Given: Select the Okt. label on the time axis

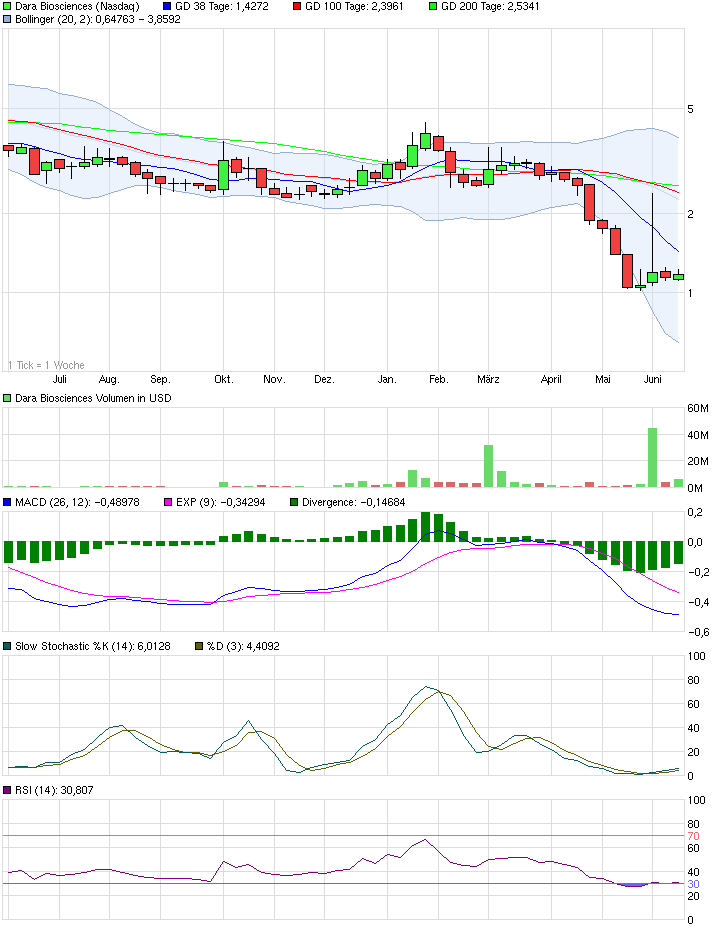Looking at the screenshot, I should tap(223, 380).
